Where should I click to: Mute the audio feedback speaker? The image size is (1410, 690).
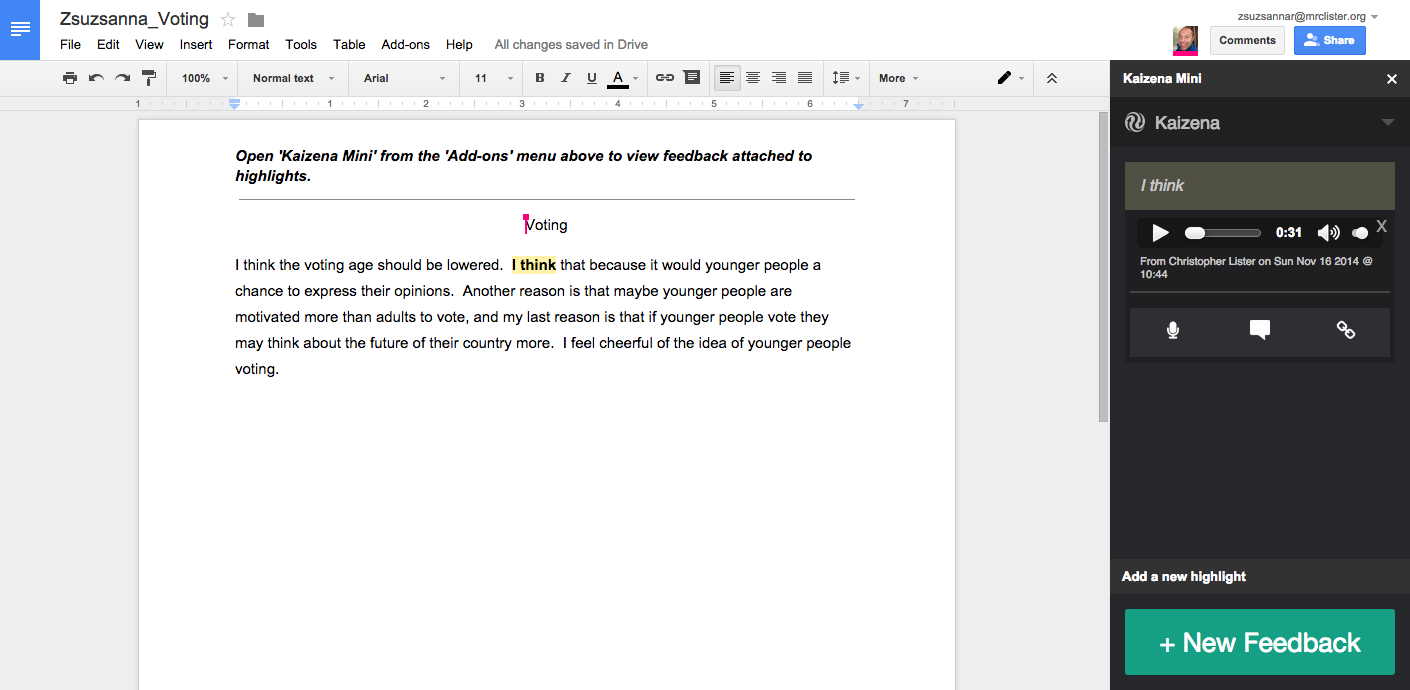click(x=1328, y=233)
